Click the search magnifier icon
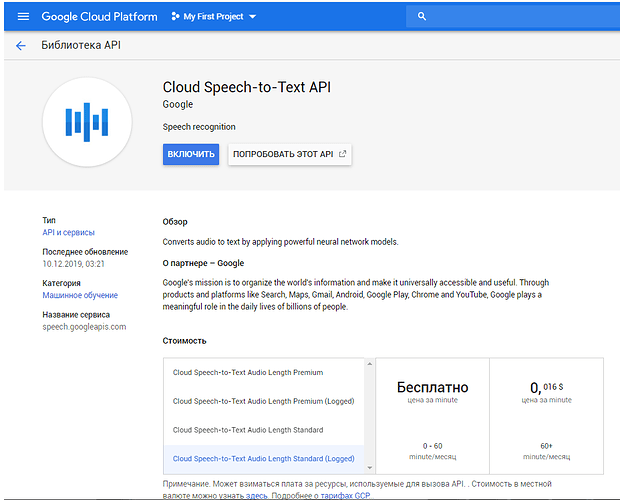The height and width of the screenshot is (500, 620). 422,16
